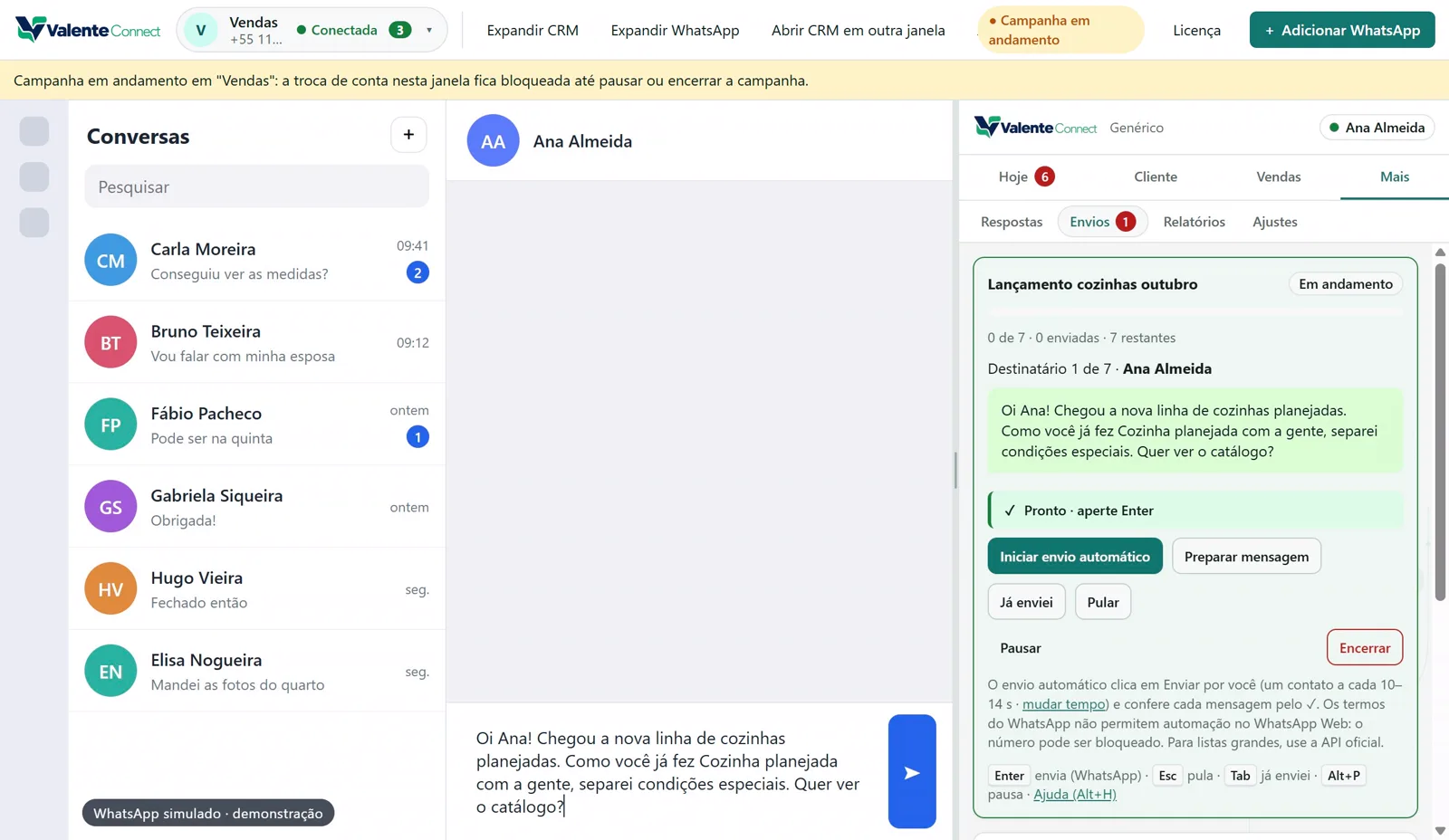
Task: Click the Campanha em andamento status pill
Action: pos(1060,30)
